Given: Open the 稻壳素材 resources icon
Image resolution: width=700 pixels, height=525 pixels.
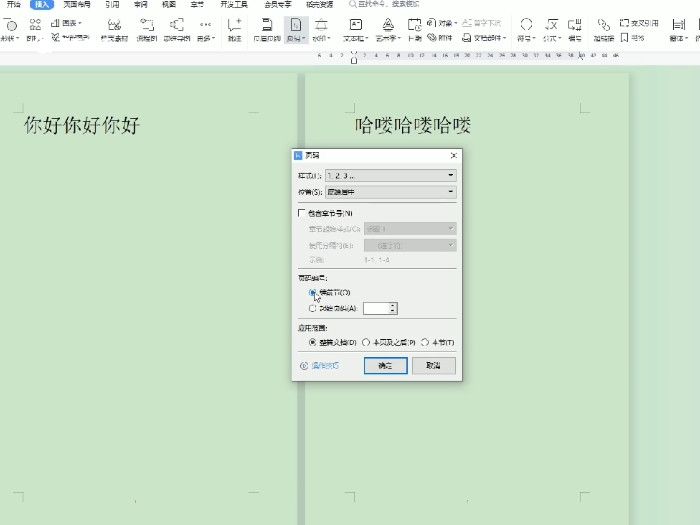Looking at the screenshot, I should 114,25.
